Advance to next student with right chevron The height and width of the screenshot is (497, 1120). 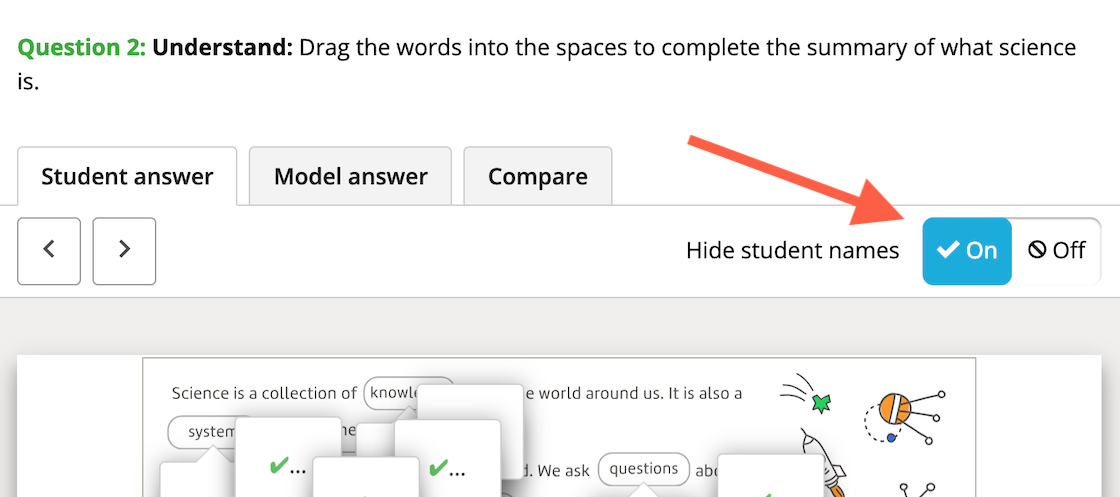point(124,251)
